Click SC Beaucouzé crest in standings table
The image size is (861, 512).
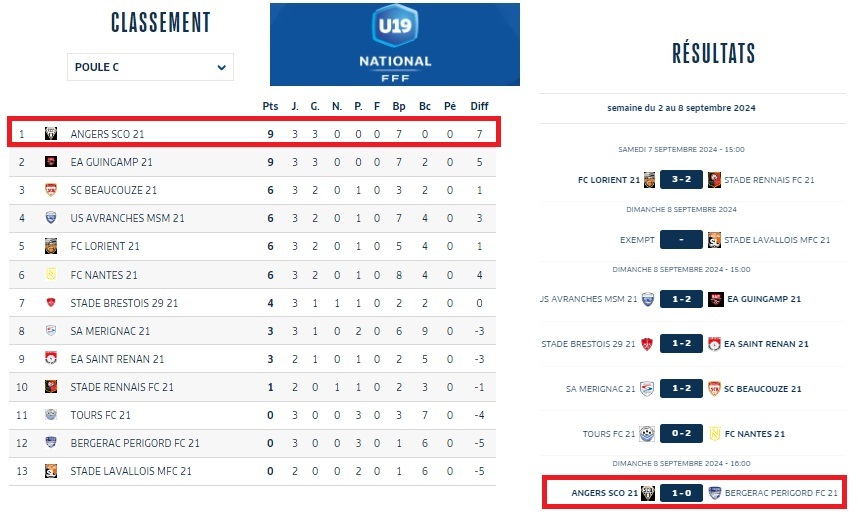pyautogui.click(x=50, y=190)
